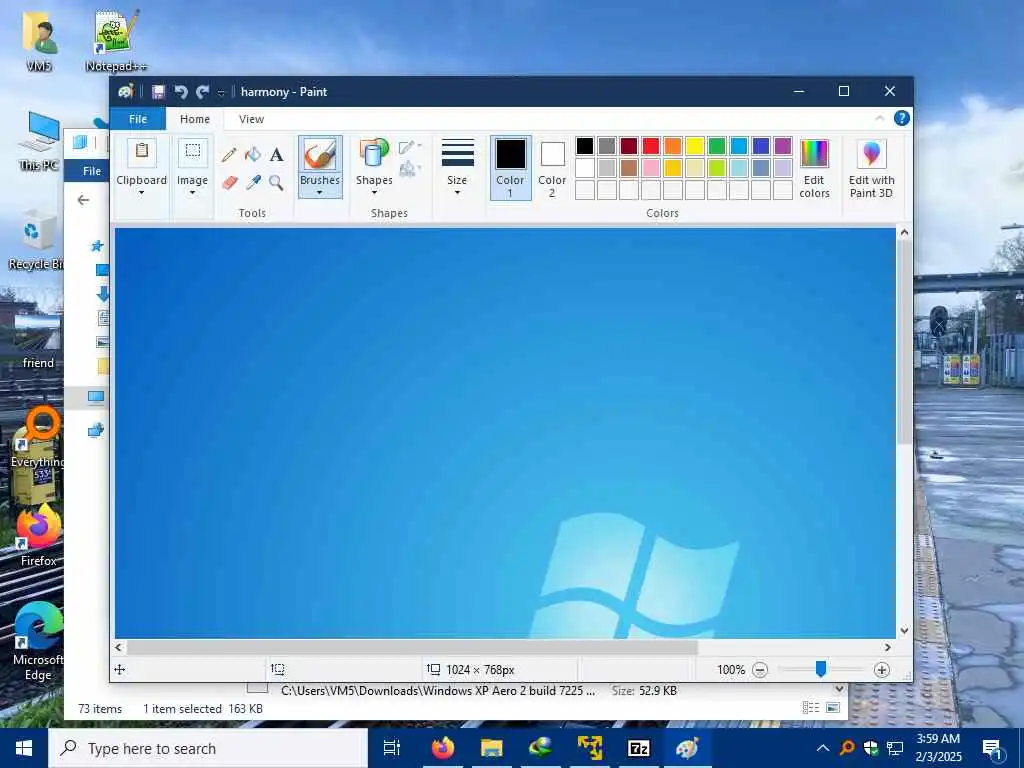Expand the Image dropdown arrow

193,193
